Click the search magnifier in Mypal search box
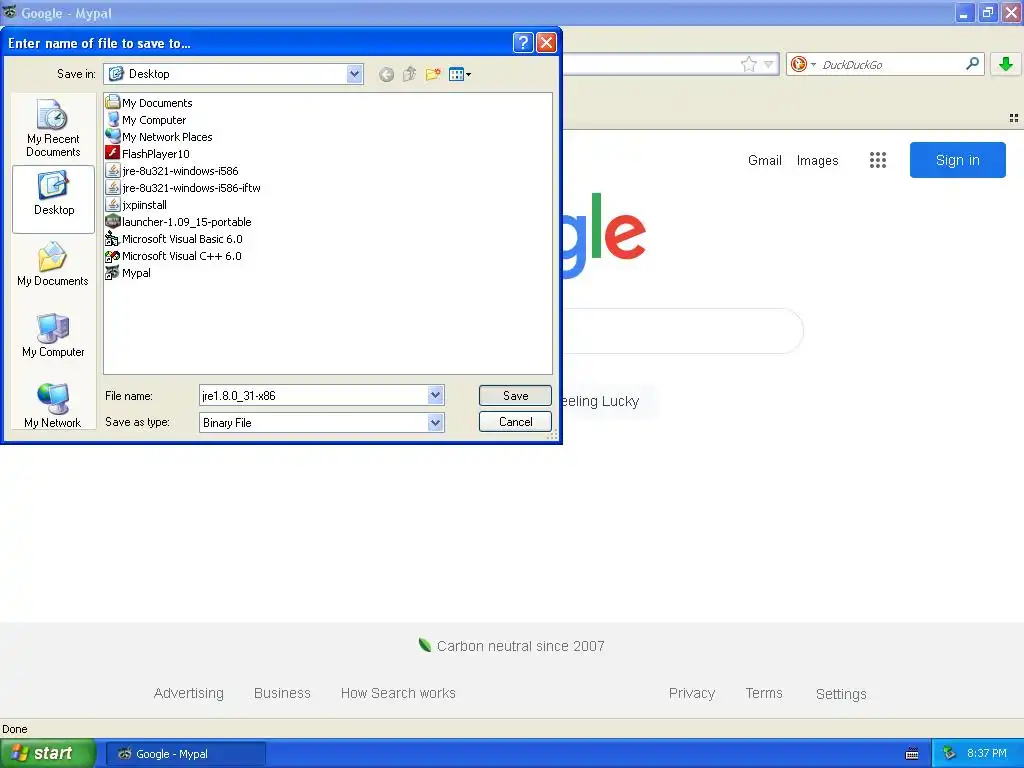This screenshot has height=768, width=1024. click(x=972, y=63)
